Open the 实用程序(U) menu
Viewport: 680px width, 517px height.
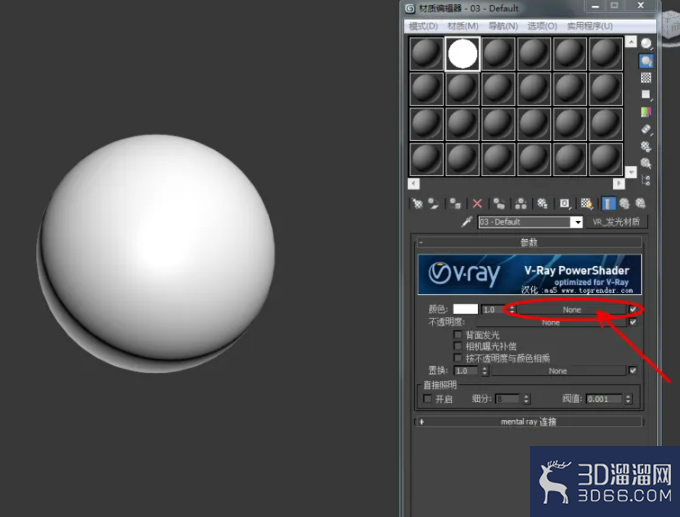[590, 26]
